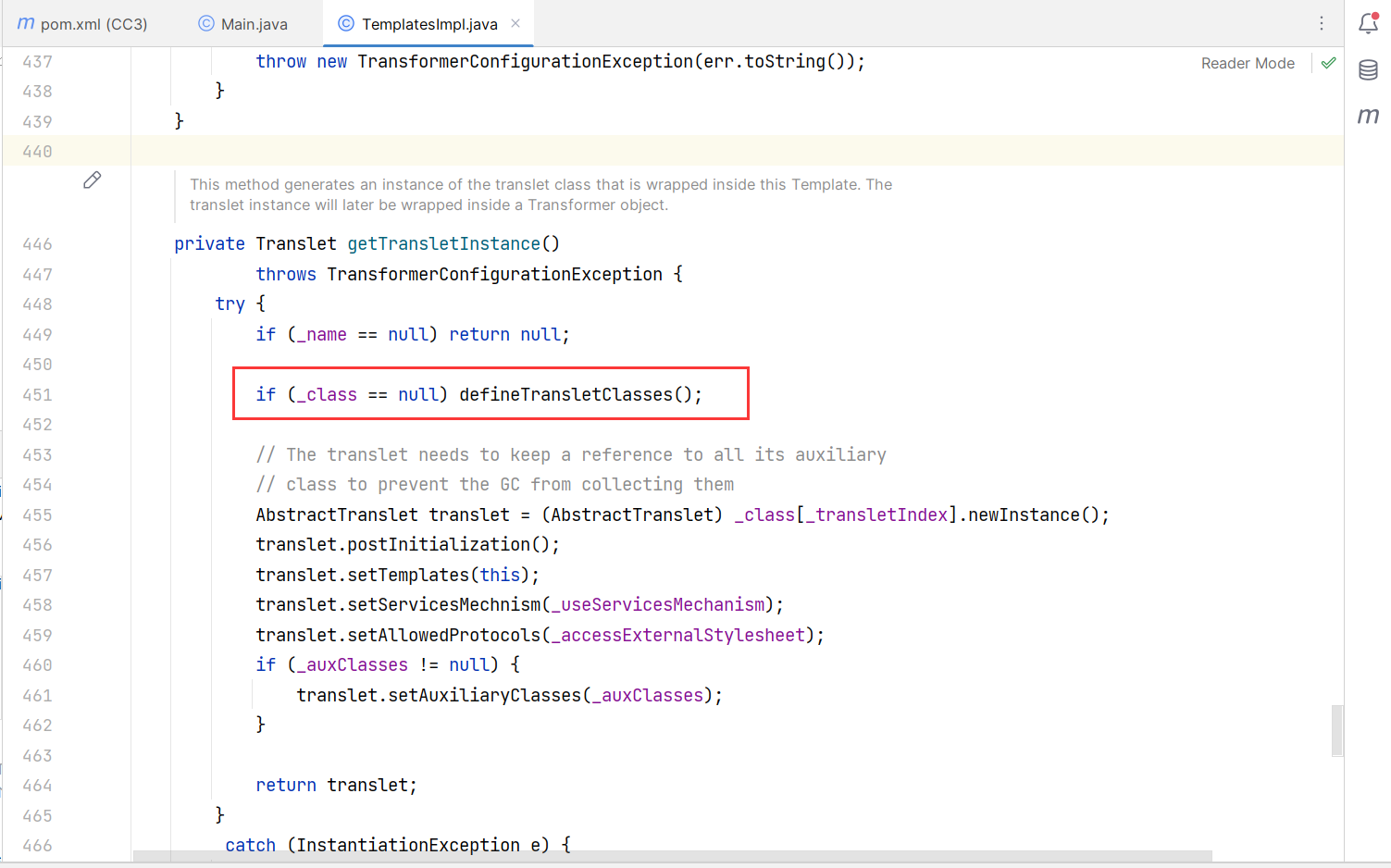
Task: Click line number 451 in the gutter
Action: click(x=38, y=394)
